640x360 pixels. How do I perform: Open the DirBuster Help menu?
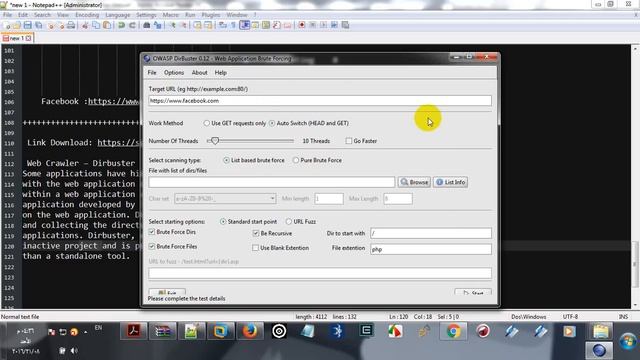pos(221,73)
